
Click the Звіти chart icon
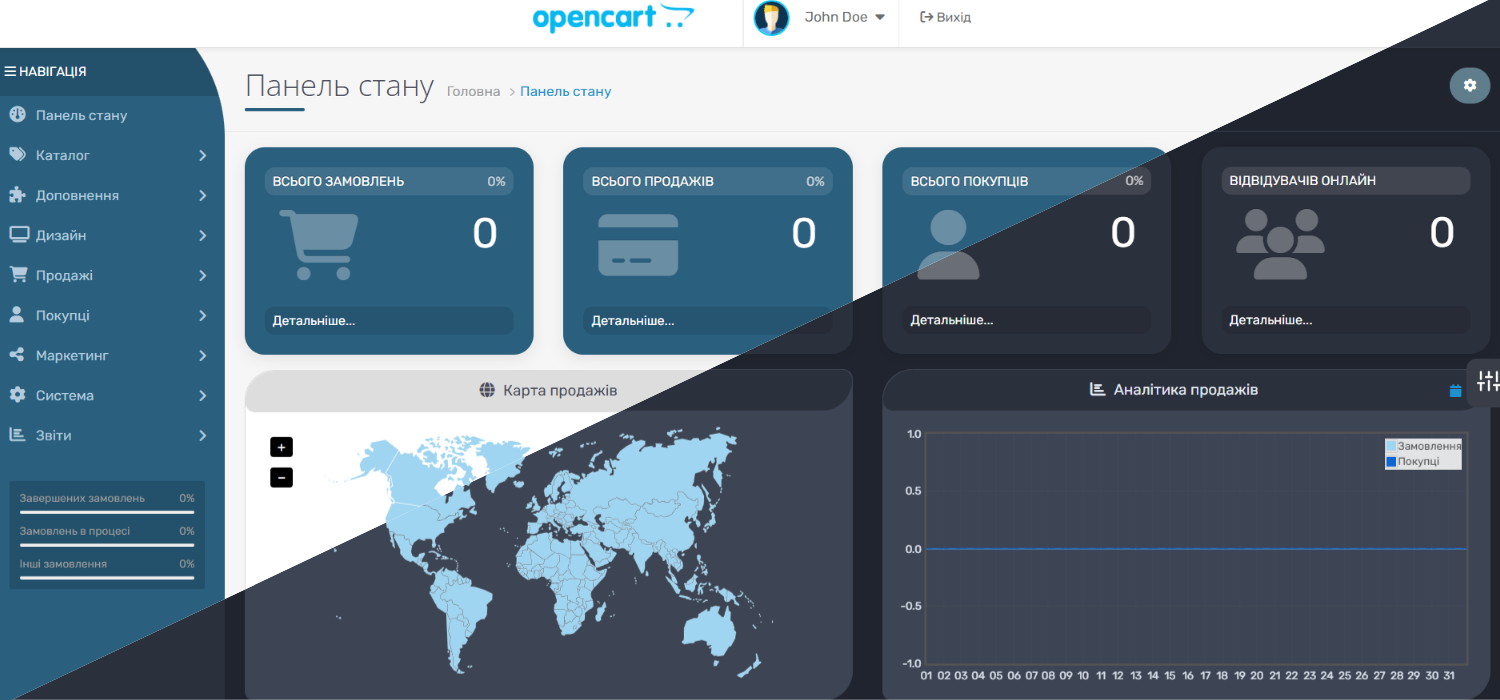click(17, 435)
